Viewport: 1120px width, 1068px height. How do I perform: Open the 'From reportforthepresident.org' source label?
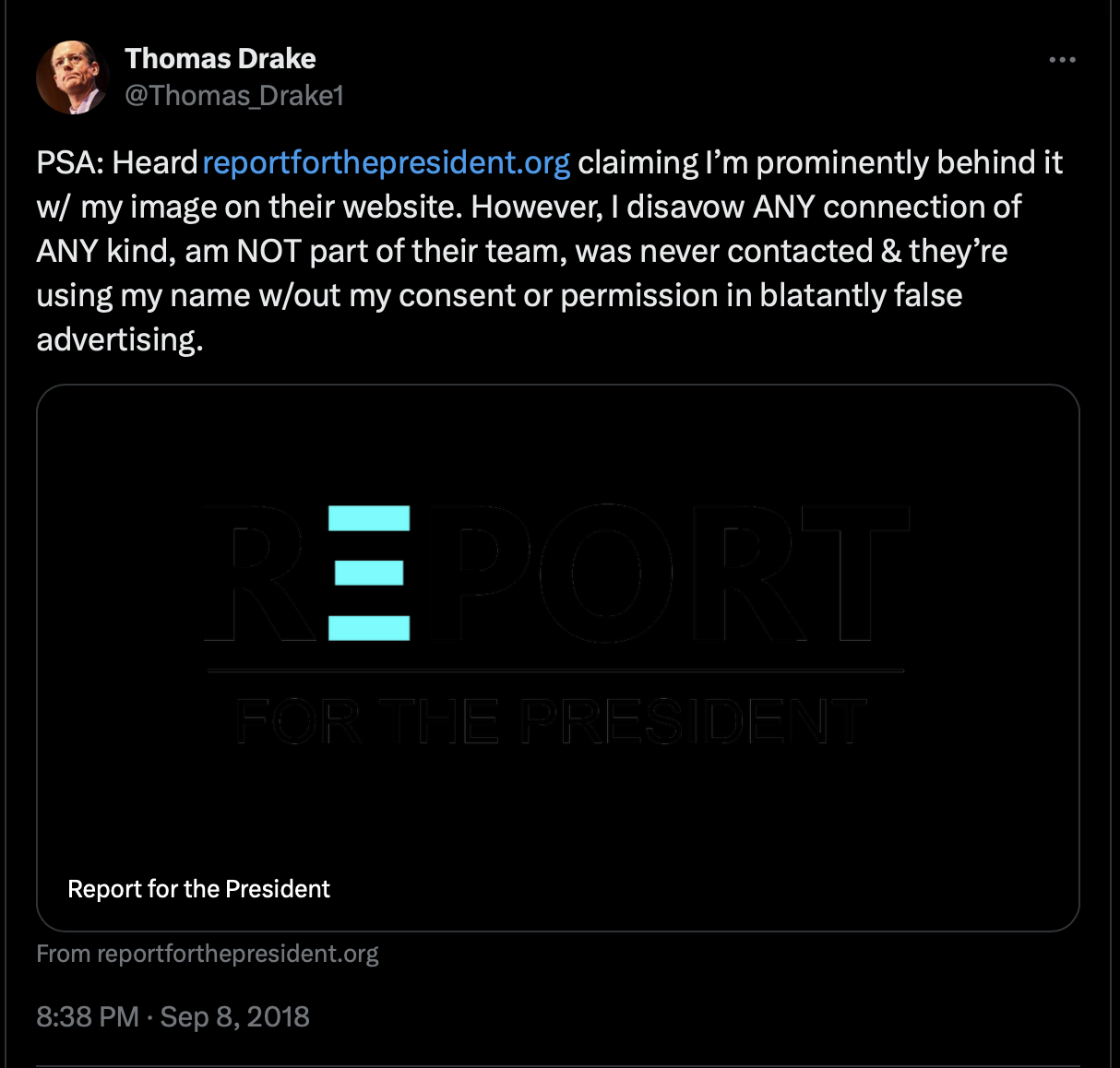[208, 954]
